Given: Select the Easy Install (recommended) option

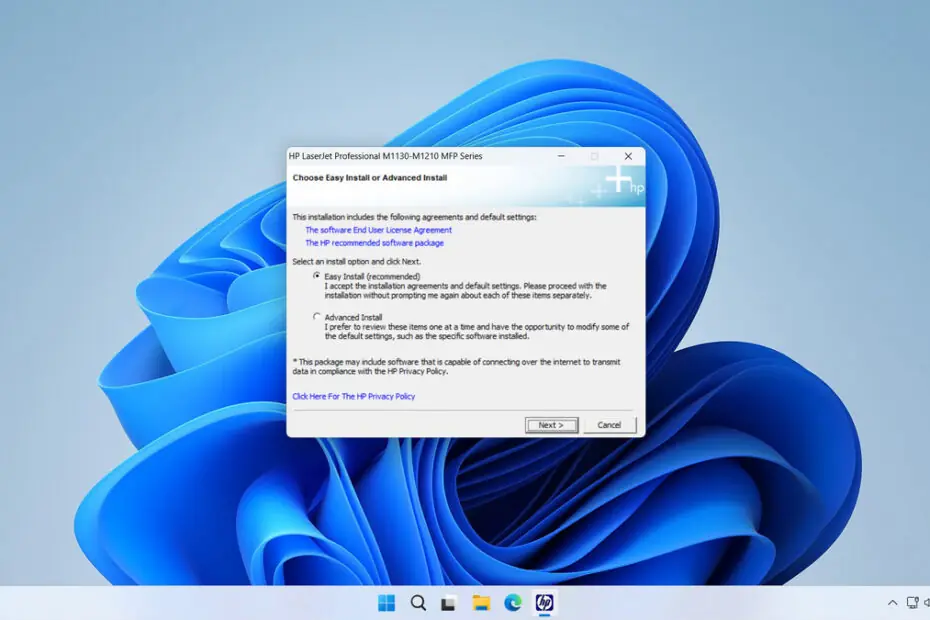Looking at the screenshot, I should [x=317, y=276].
